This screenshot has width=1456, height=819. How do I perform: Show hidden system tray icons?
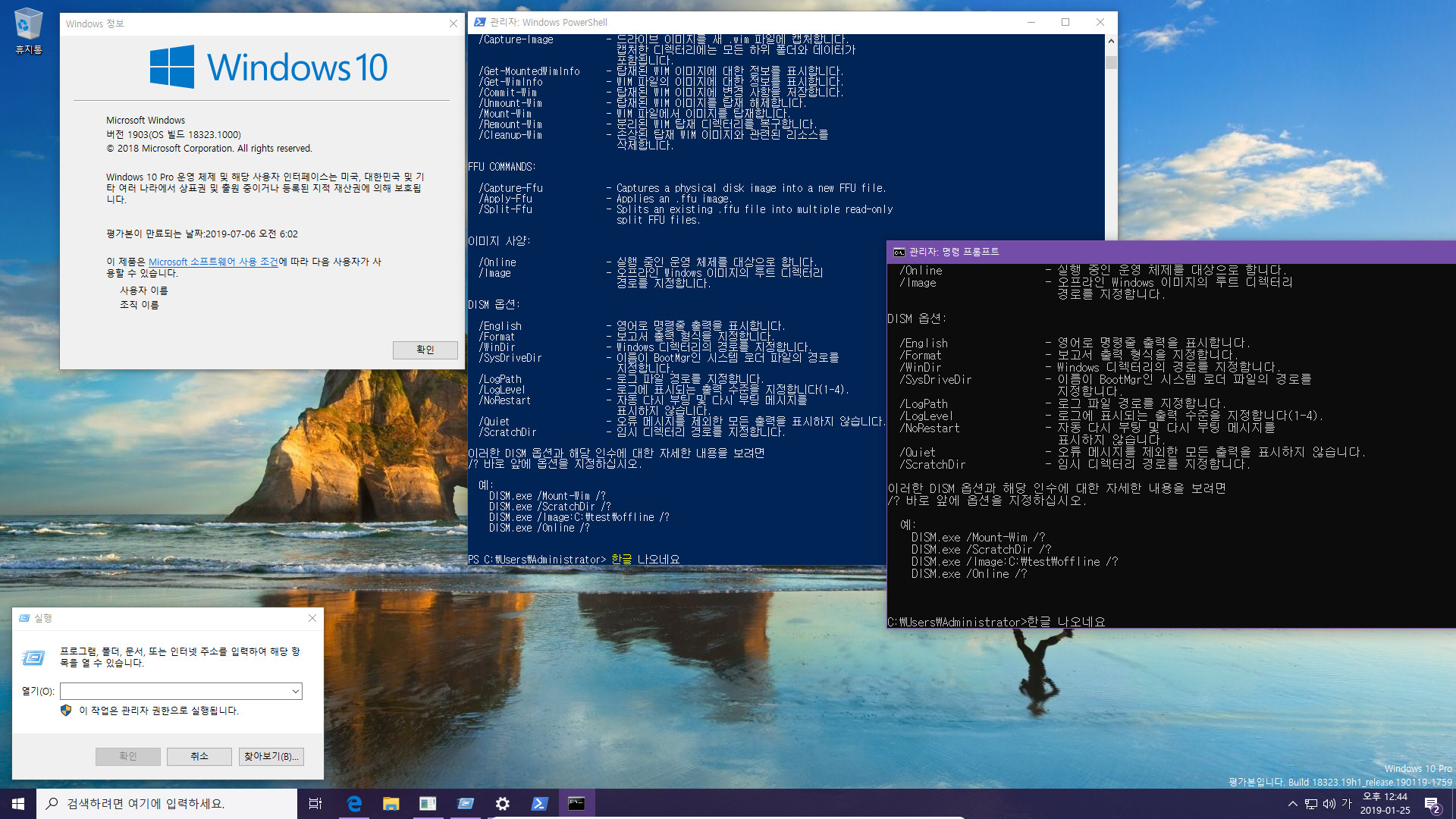pyautogui.click(x=1292, y=804)
